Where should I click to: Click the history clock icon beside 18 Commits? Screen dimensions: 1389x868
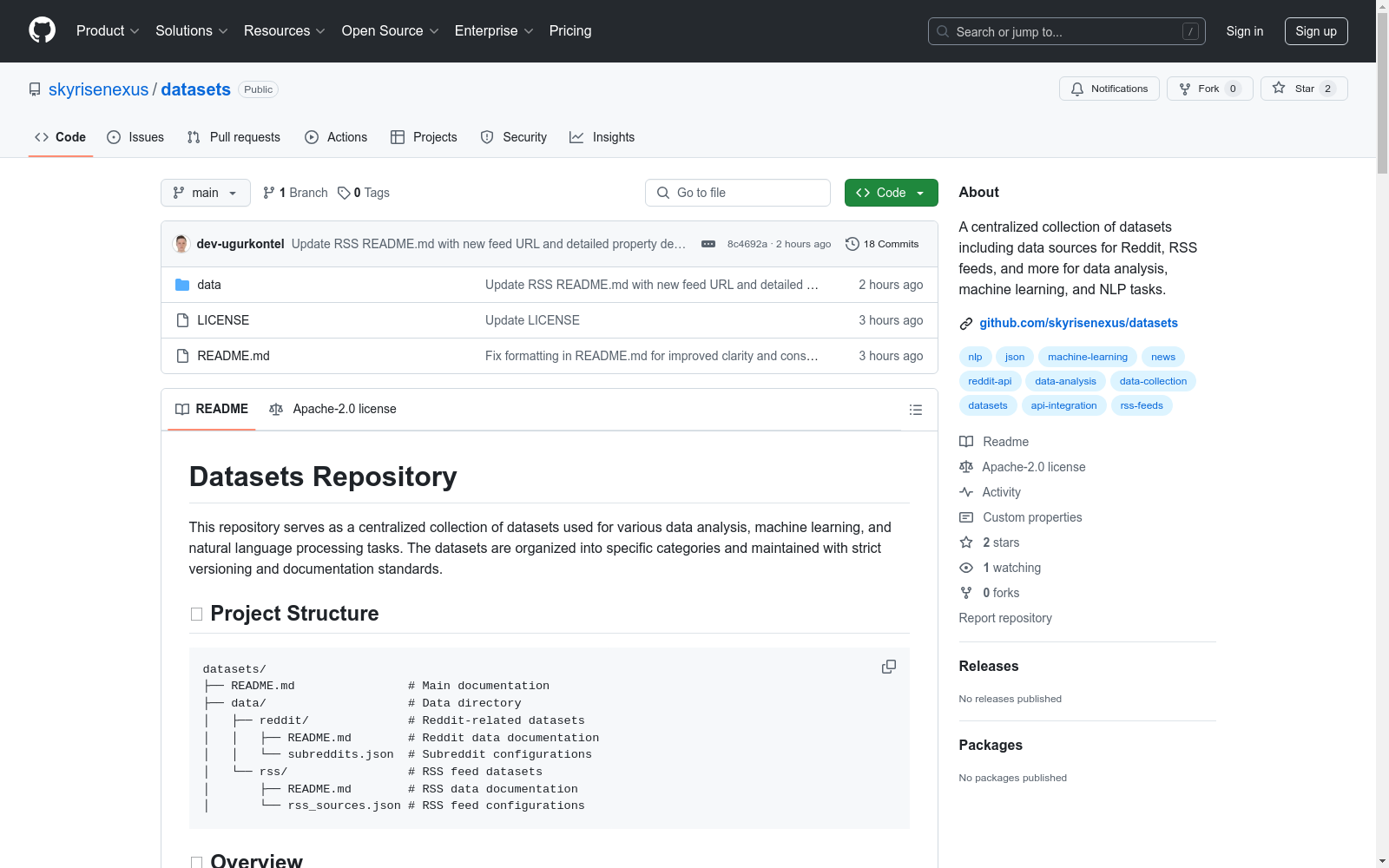[852, 244]
